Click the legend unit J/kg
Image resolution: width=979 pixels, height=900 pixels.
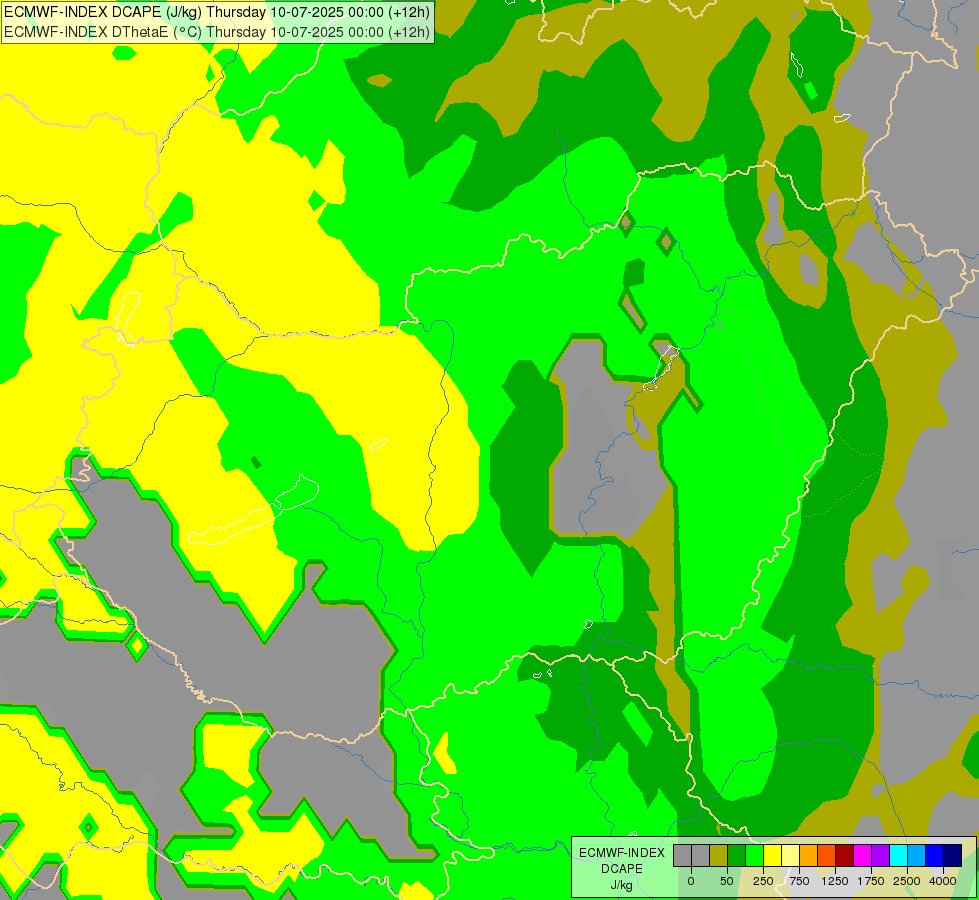(x=621, y=885)
